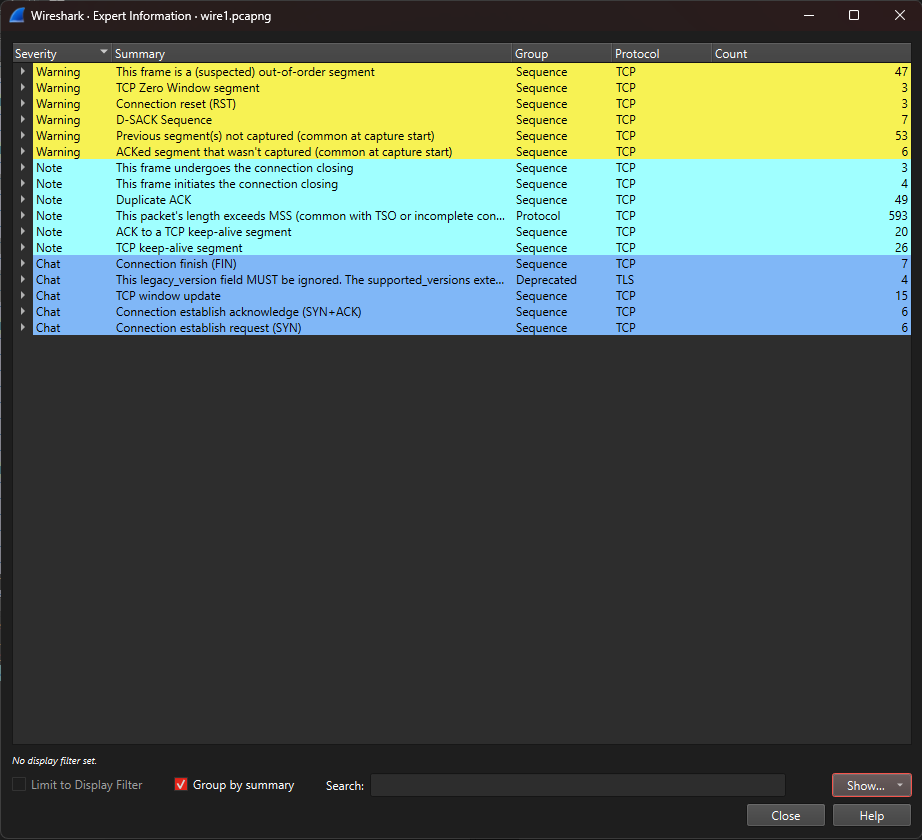Expand the TCP window update row
Viewport: 922px width, 840px height.
coord(22,295)
